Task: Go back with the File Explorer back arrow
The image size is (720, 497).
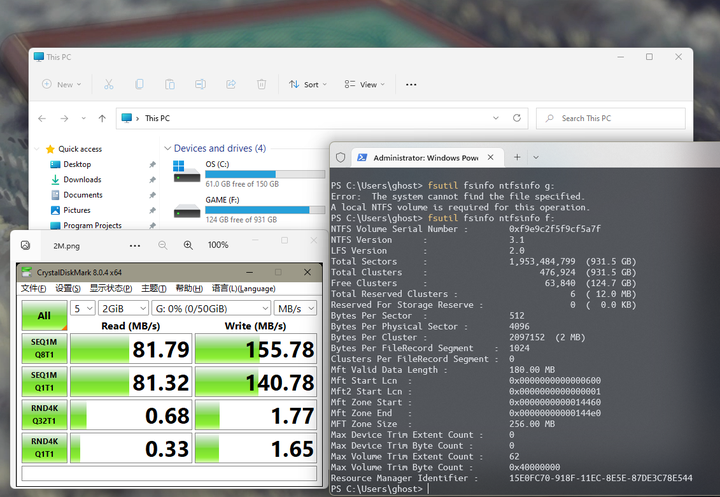Action: click(42, 119)
